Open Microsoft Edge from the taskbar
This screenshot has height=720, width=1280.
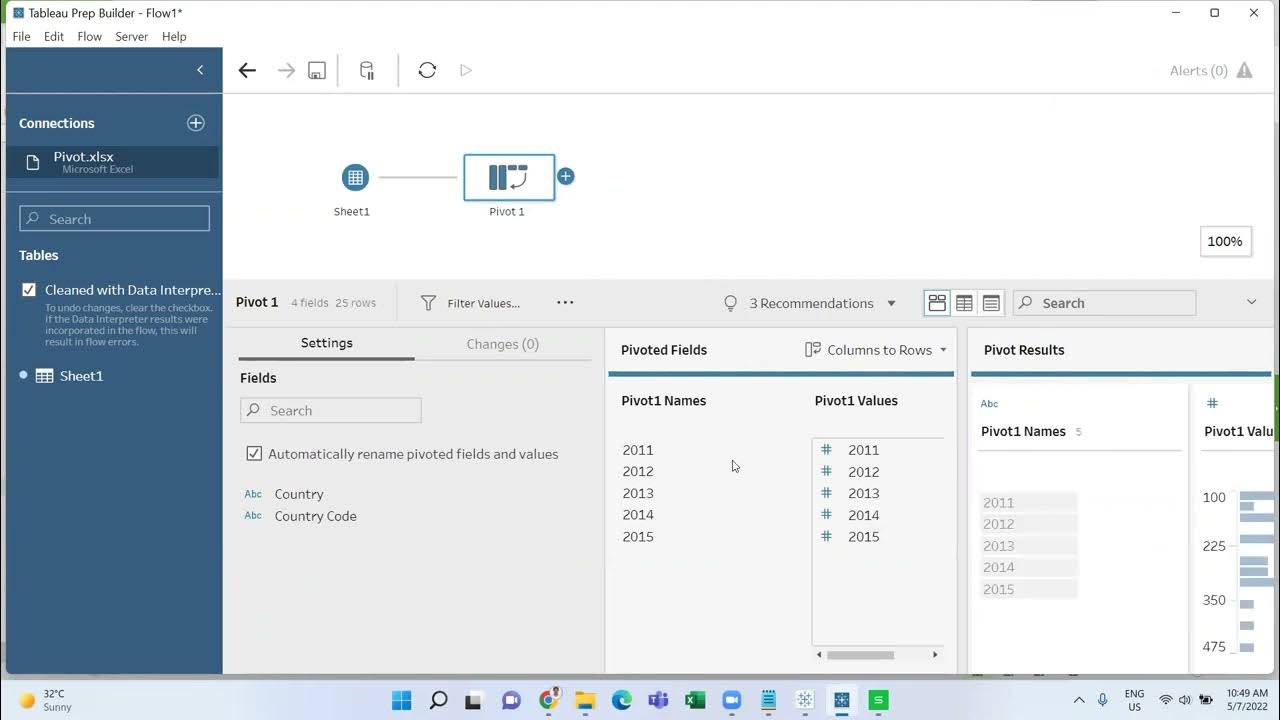pos(622,700)
